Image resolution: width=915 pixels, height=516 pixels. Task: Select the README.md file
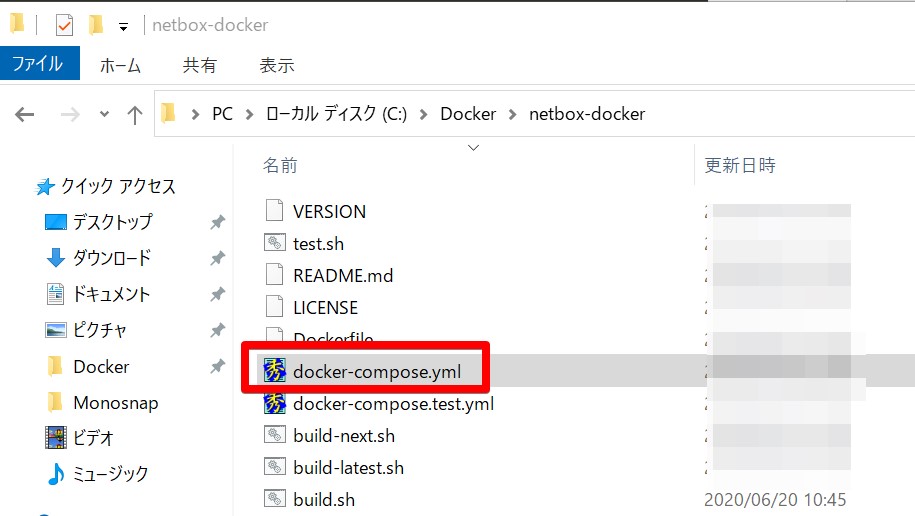coord(329,275)
